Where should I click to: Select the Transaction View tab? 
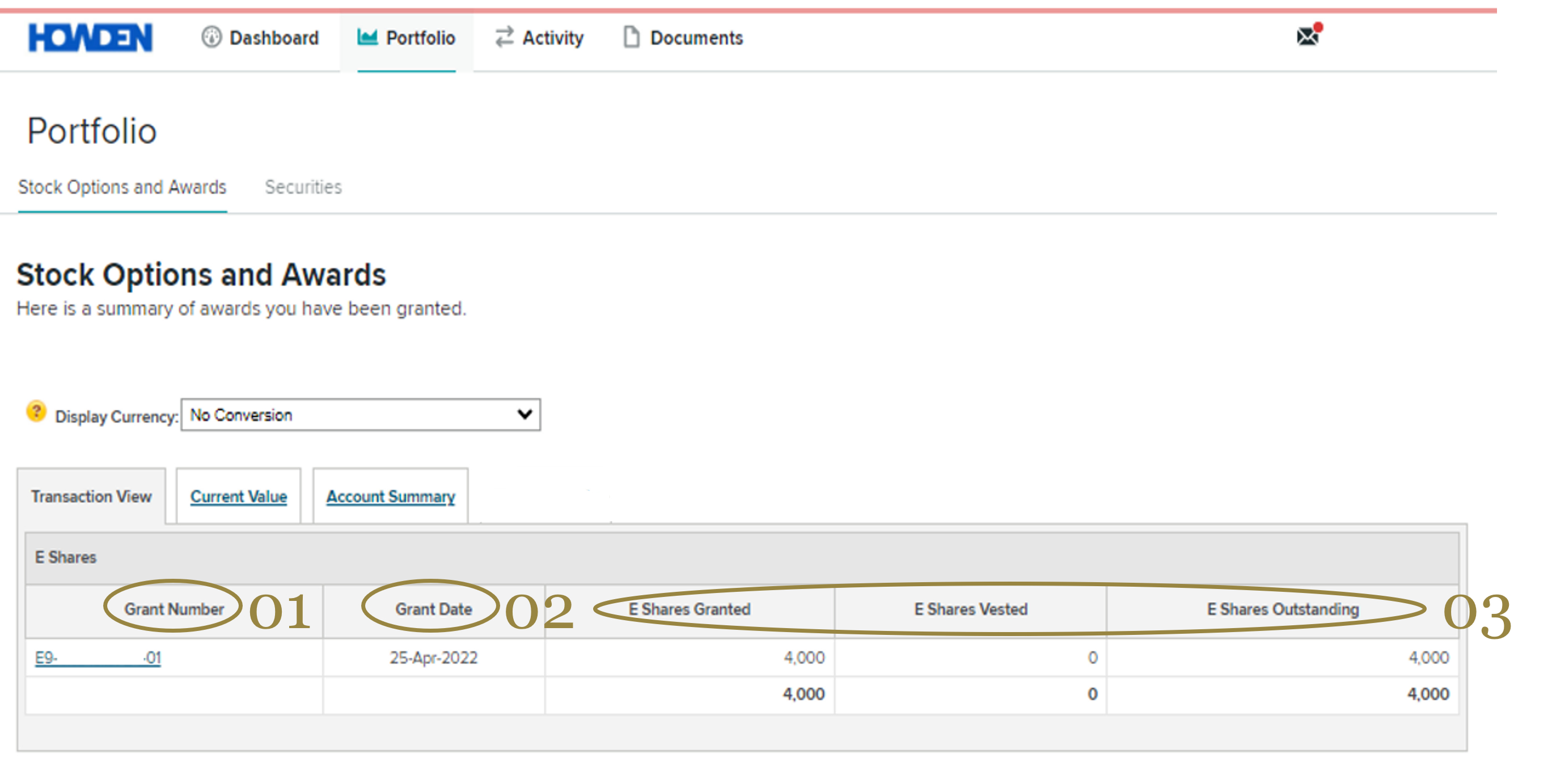click(x=92, y=497)
